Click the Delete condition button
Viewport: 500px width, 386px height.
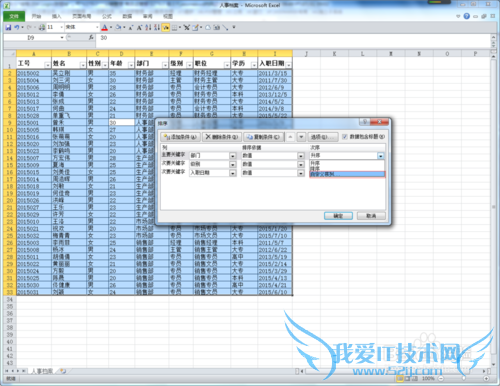tap(222, 137)
